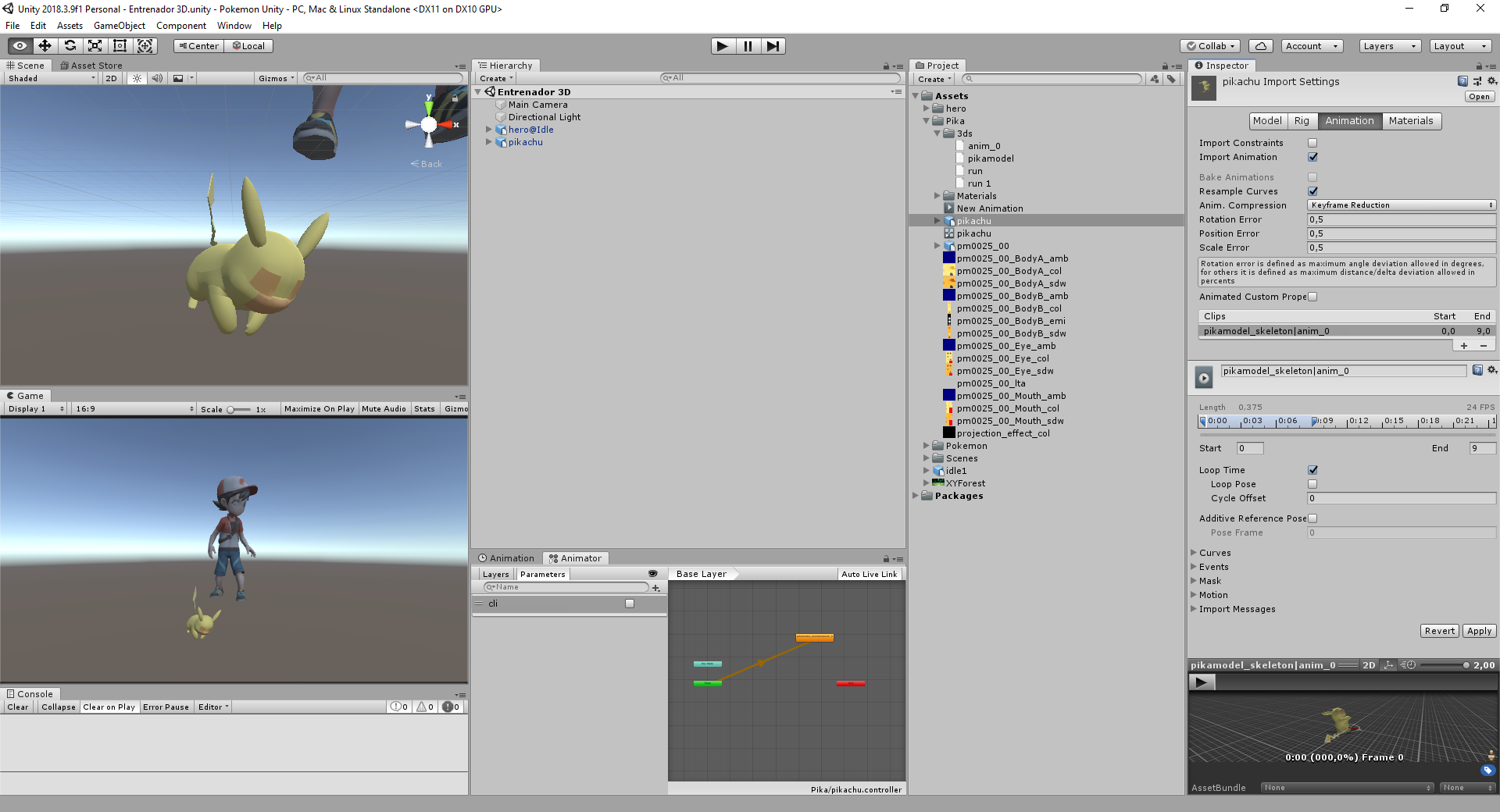
Task: Toggle scene effects image icon
Action: tap(178, 78)
